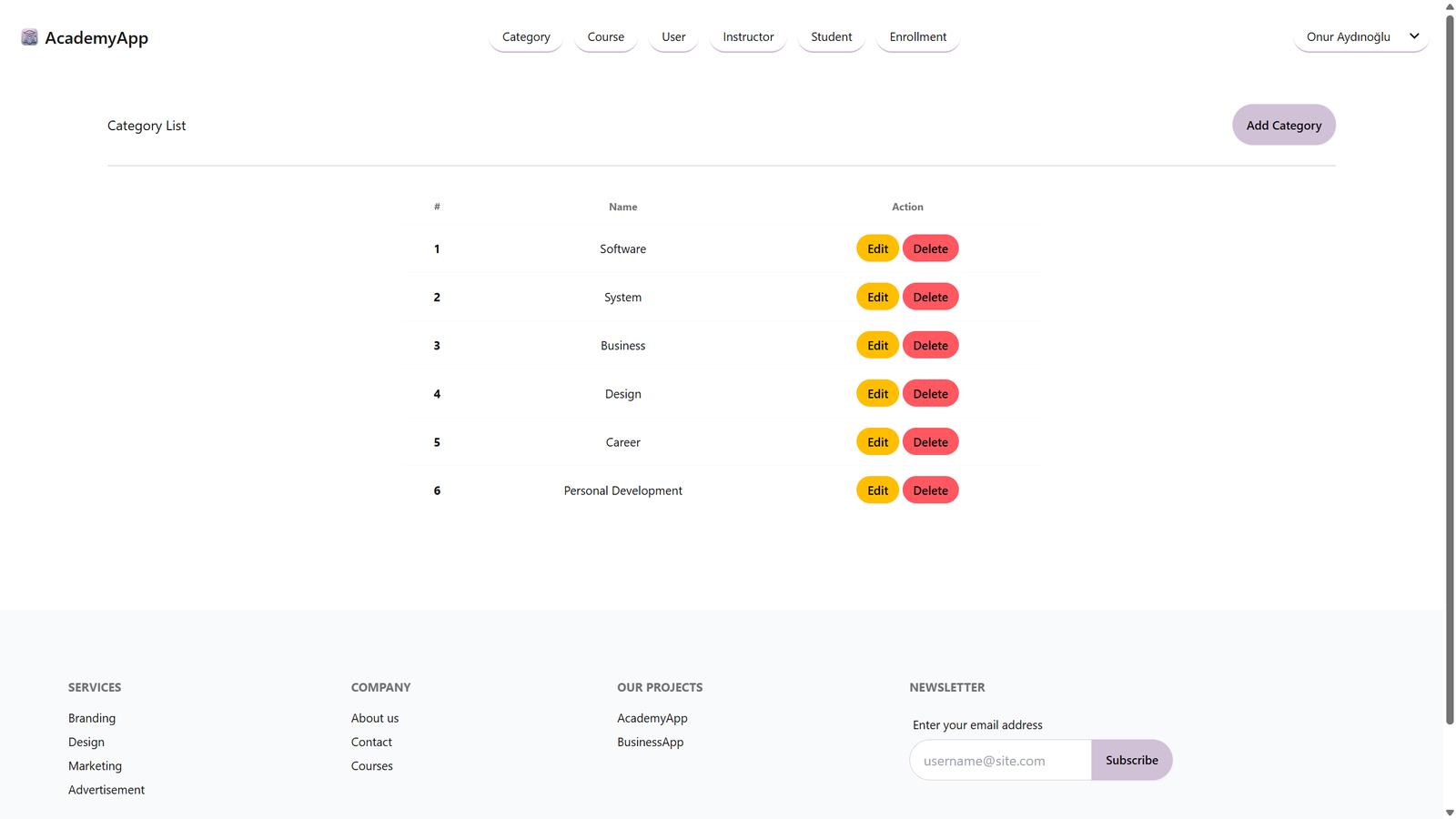Click the Category List heading
Image resolution: width=1456 pixels, height=819 pixels.
pos(147,126)
